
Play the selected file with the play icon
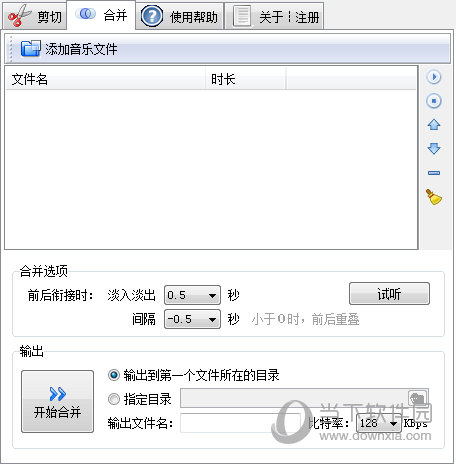tap(434, 77)
